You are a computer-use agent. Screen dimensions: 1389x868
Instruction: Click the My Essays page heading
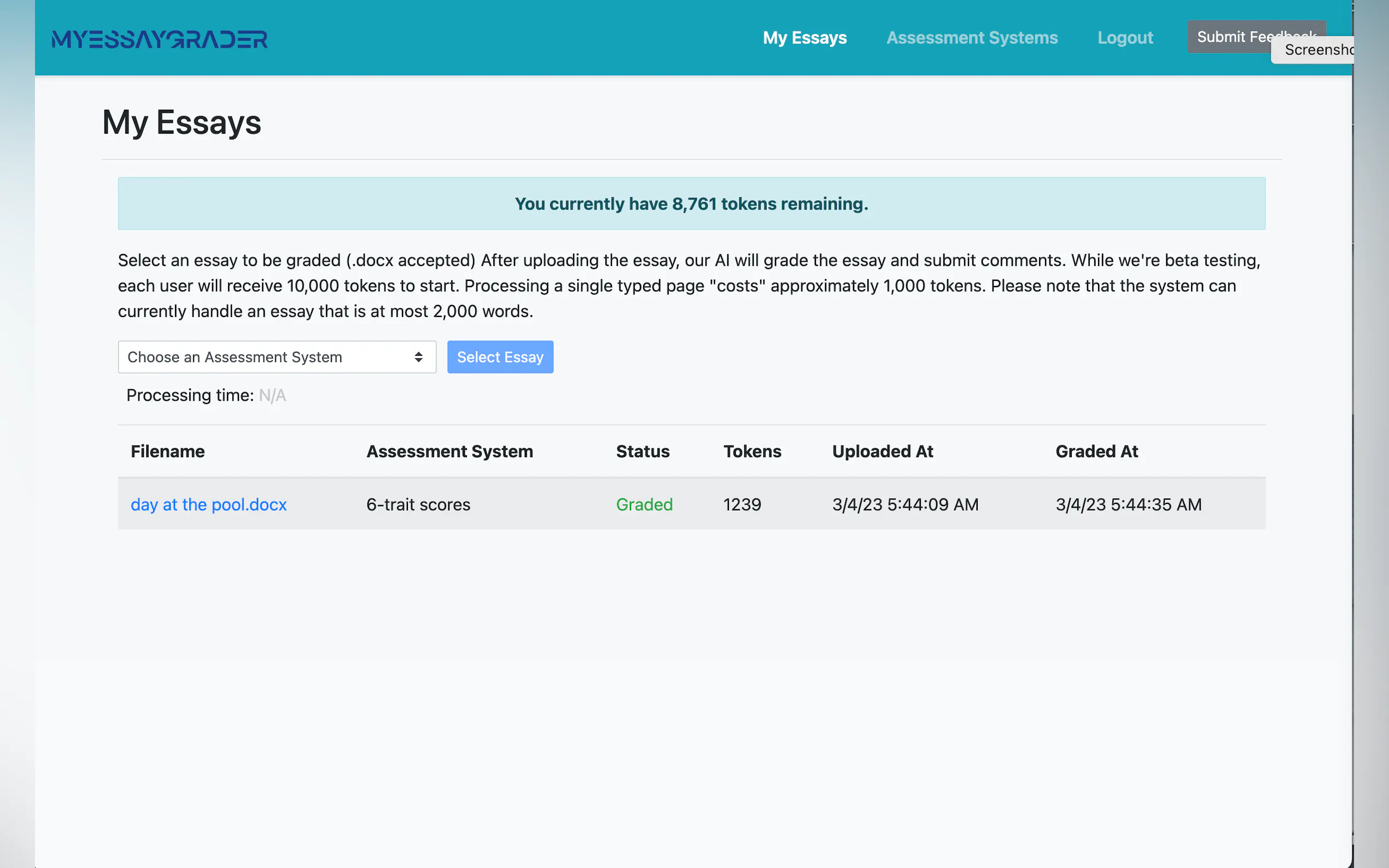[x=182, y=122]
